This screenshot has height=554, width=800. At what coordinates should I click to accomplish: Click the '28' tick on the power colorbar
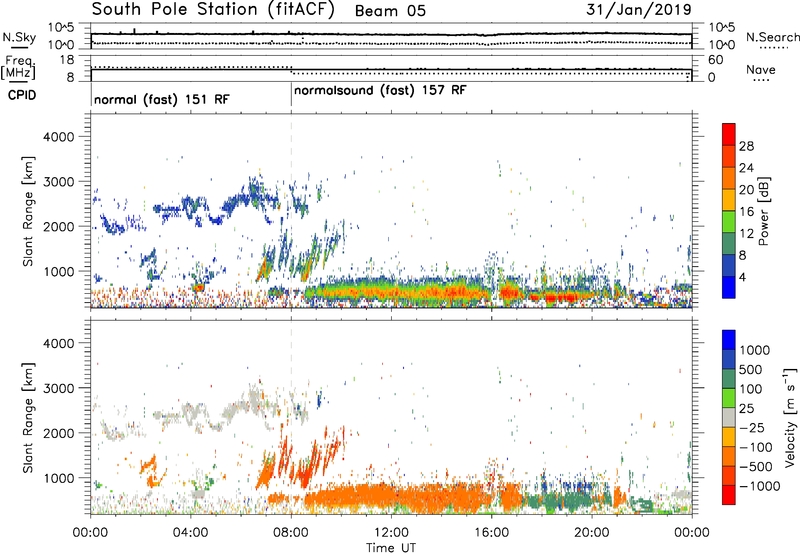coord(746,146)
